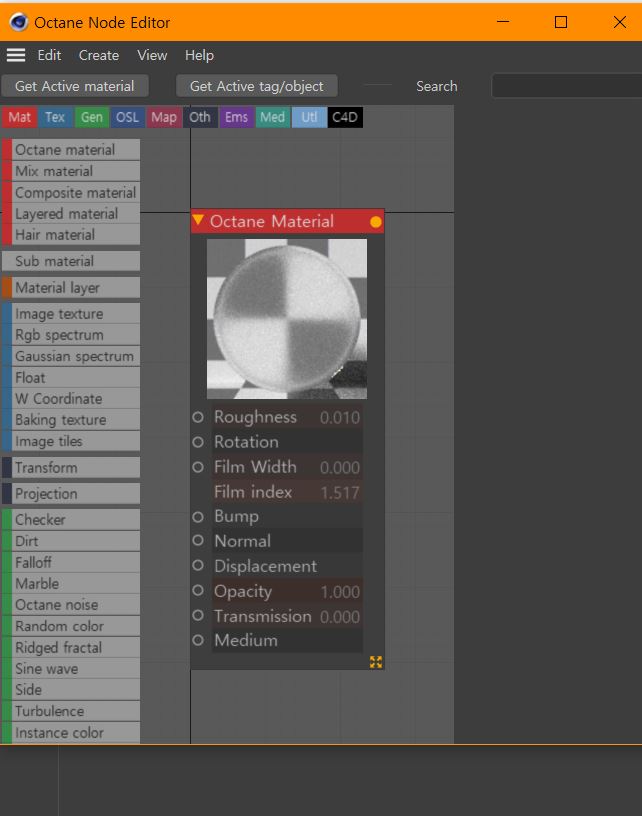Screen dimensions: 642x816
Task: Open the Help menu
Action: [x=199, y=55]
